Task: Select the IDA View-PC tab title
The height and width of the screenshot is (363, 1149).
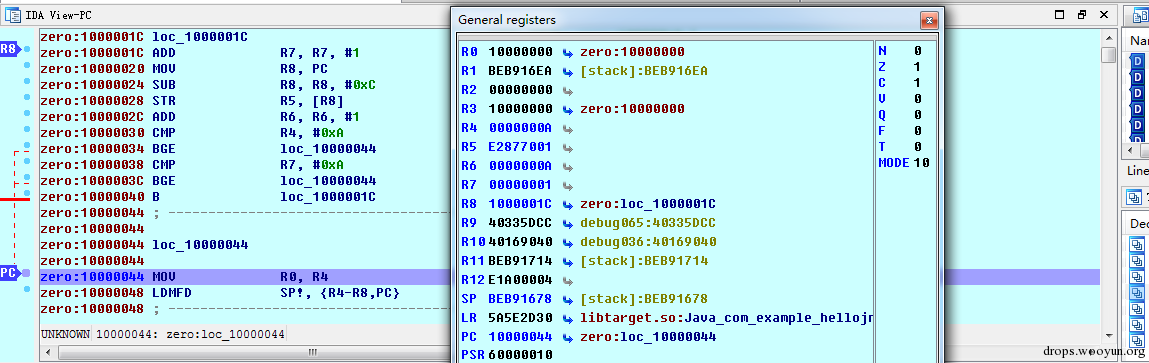Action: pyautogui.click(x=59, y=15)
